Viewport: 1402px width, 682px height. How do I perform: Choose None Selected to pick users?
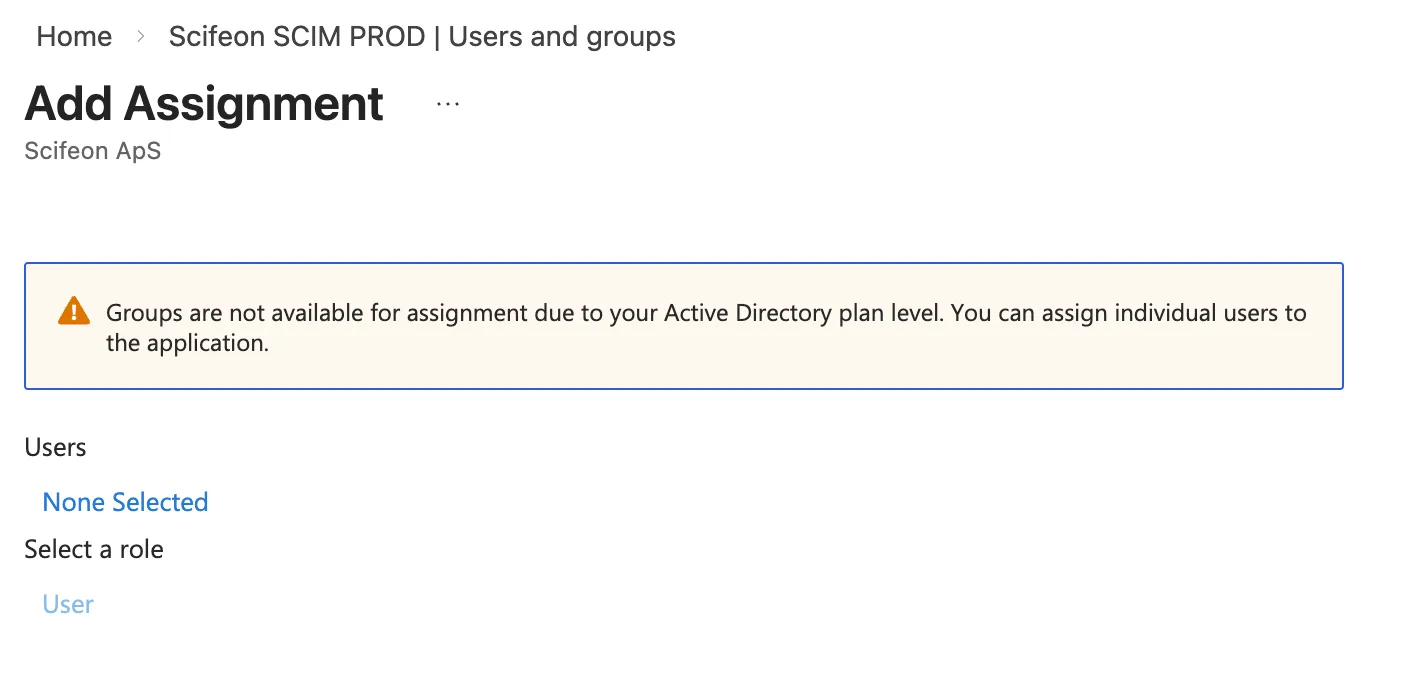pos(125,502)
